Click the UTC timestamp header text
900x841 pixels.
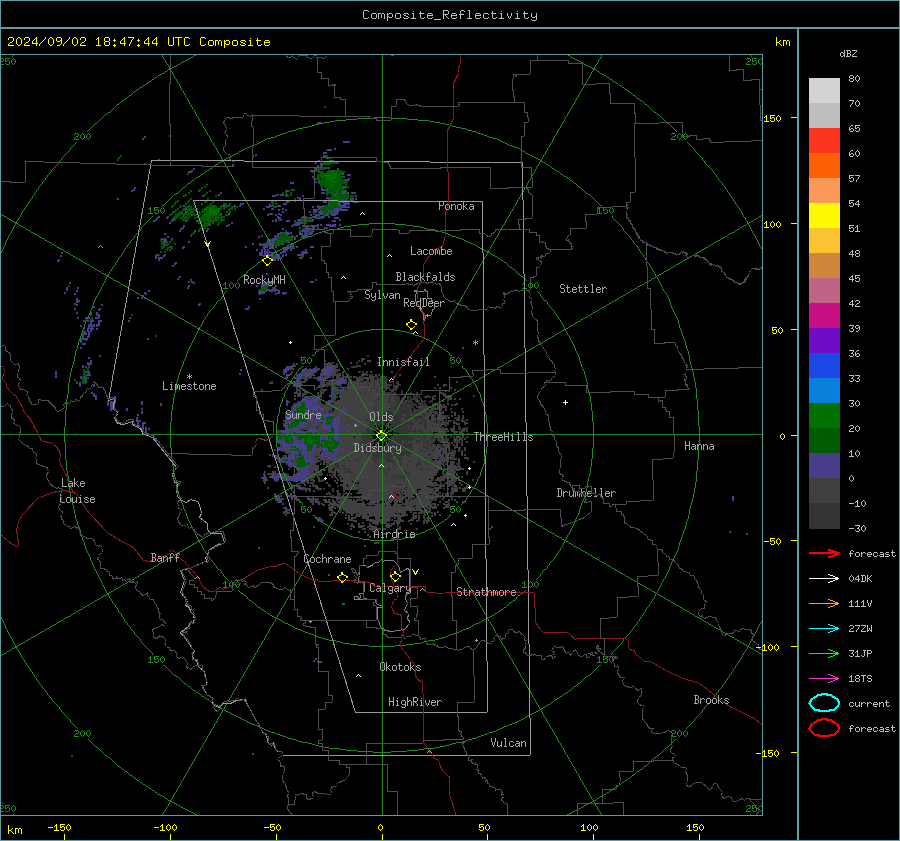click(138, 41)
